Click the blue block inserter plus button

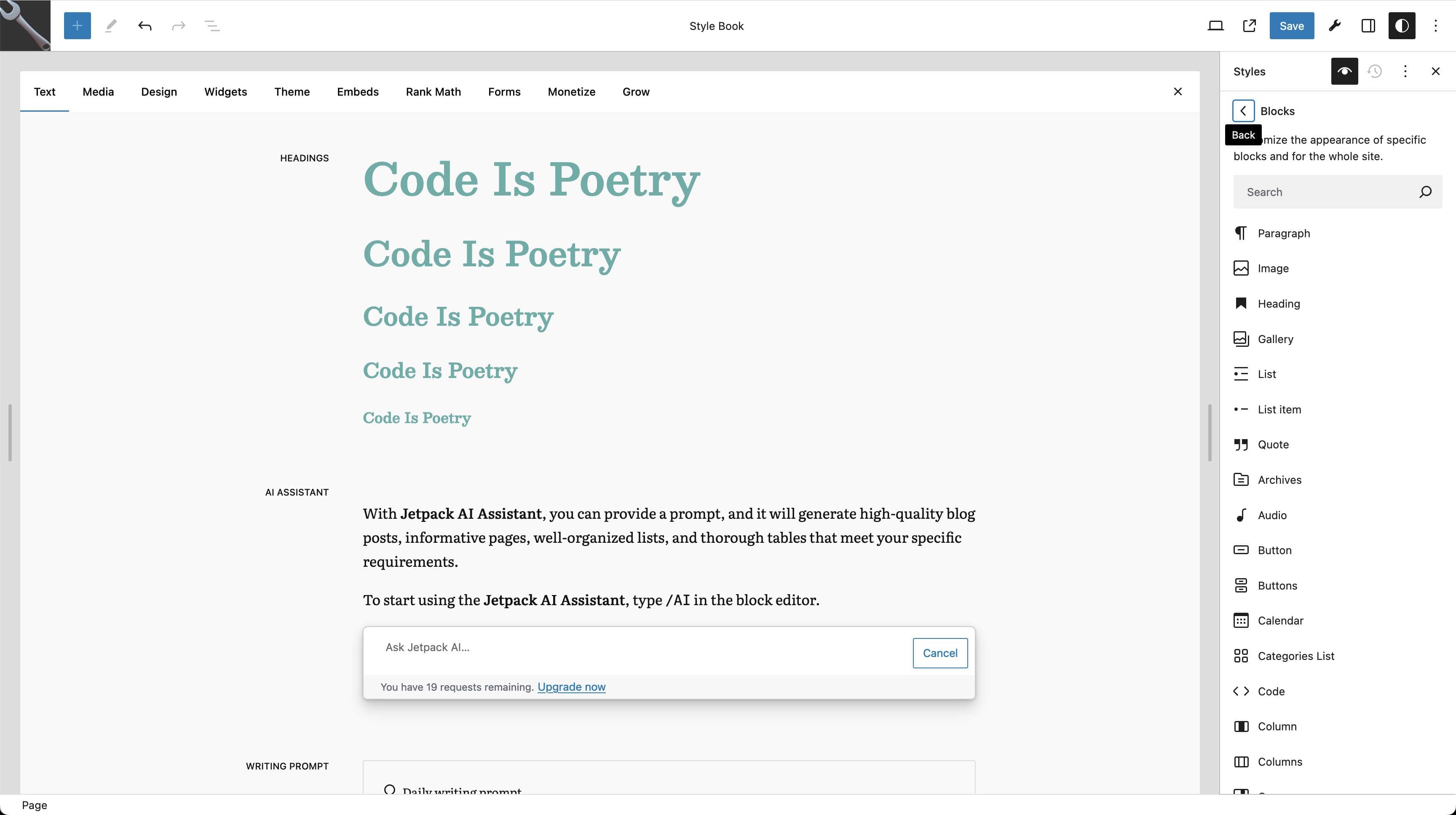[78, 25]
